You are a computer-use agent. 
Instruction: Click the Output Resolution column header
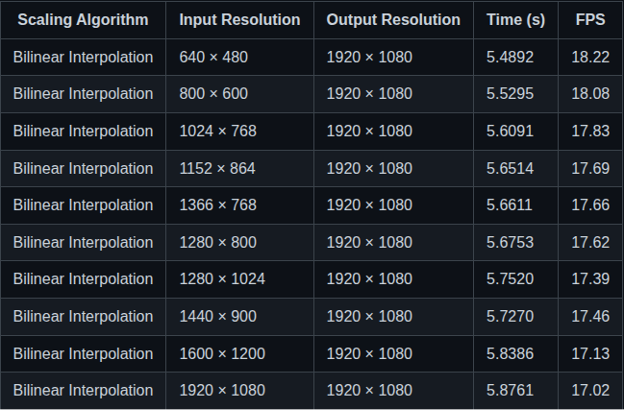393,20
